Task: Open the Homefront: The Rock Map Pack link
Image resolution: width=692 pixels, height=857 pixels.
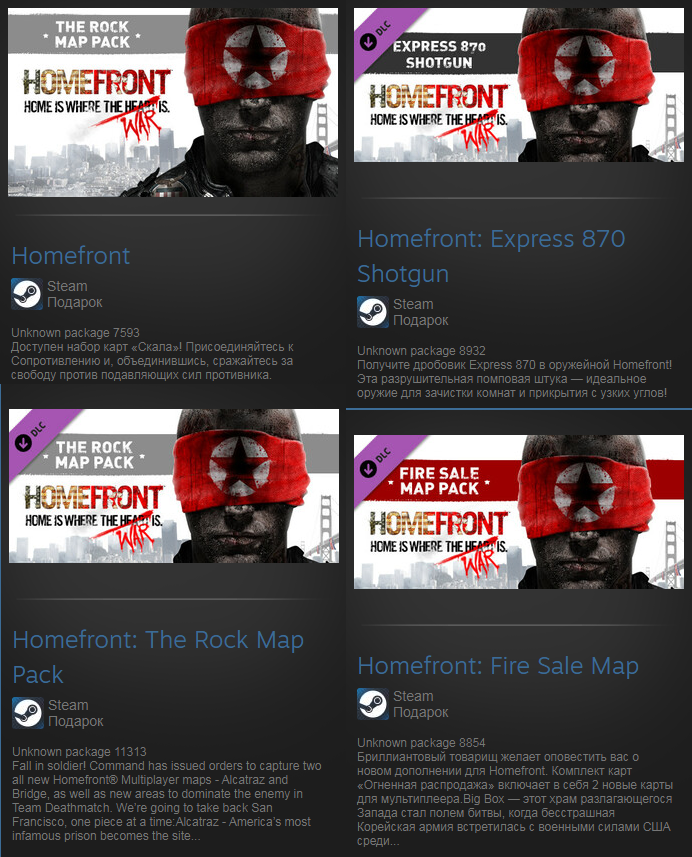Action: (x=158, y=657)
